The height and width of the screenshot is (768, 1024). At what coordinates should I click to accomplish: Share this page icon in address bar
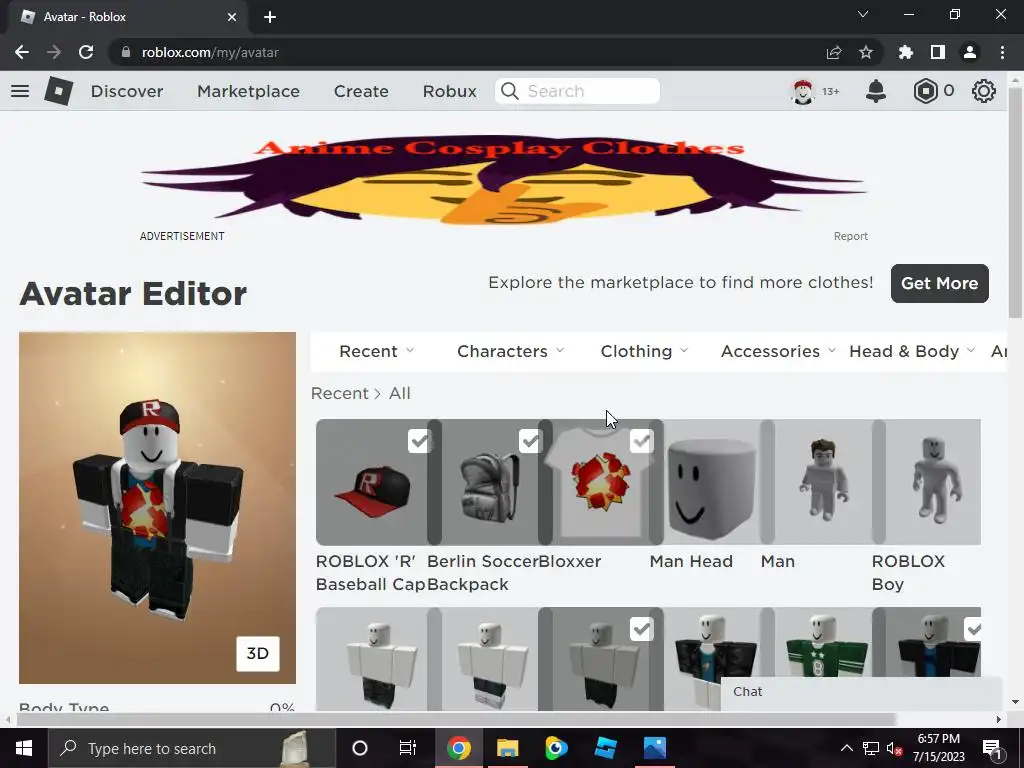[834, 52]
